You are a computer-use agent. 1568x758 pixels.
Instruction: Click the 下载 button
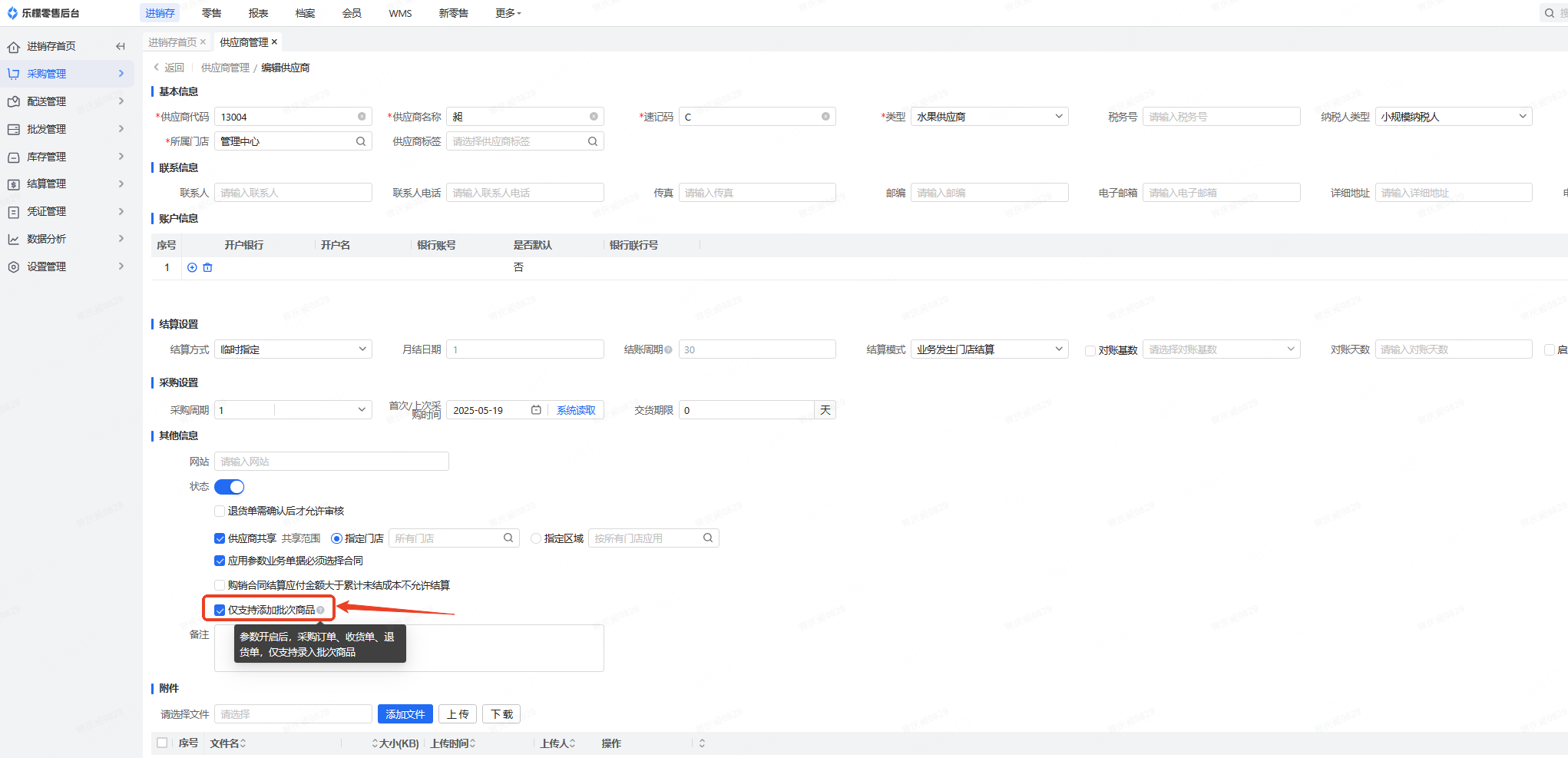pyautogui.click(x=501, y=714)
